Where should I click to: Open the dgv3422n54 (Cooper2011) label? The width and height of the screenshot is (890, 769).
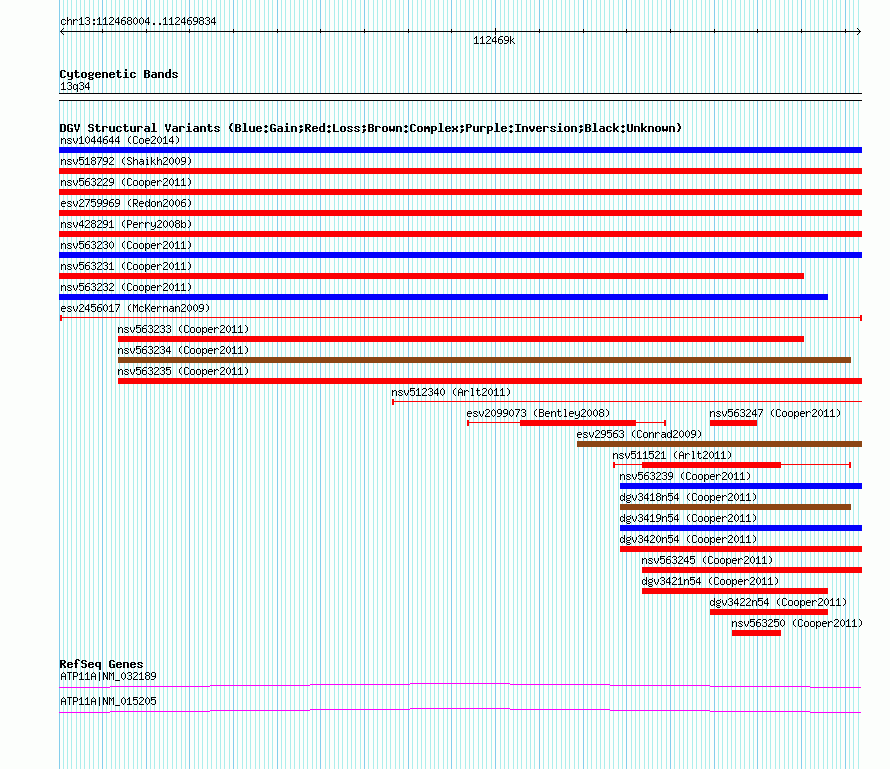778,602
